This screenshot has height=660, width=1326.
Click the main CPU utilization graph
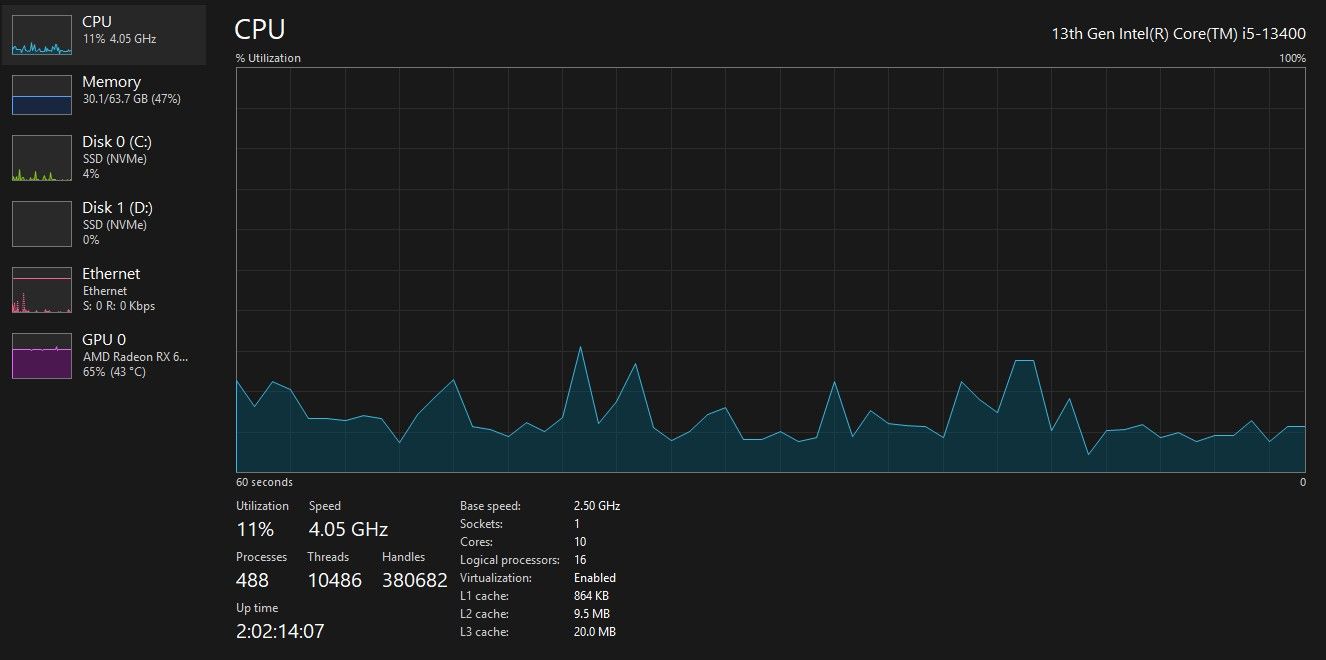pyautogui.click(x=770, y=270)
